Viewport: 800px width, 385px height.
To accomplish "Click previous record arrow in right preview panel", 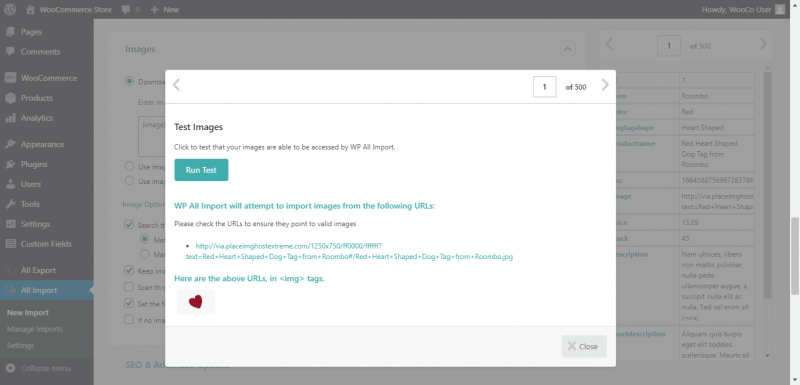I will [609, 44].
